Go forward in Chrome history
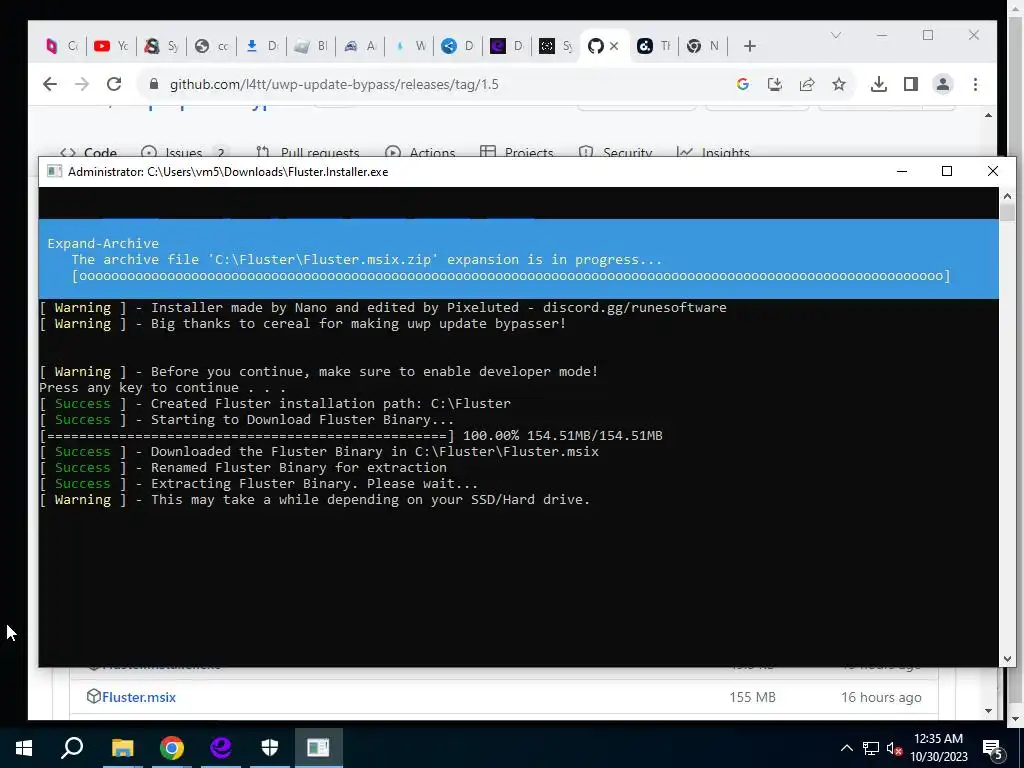The width and height of the screenshot is (1024, 768). pos(82,84)
